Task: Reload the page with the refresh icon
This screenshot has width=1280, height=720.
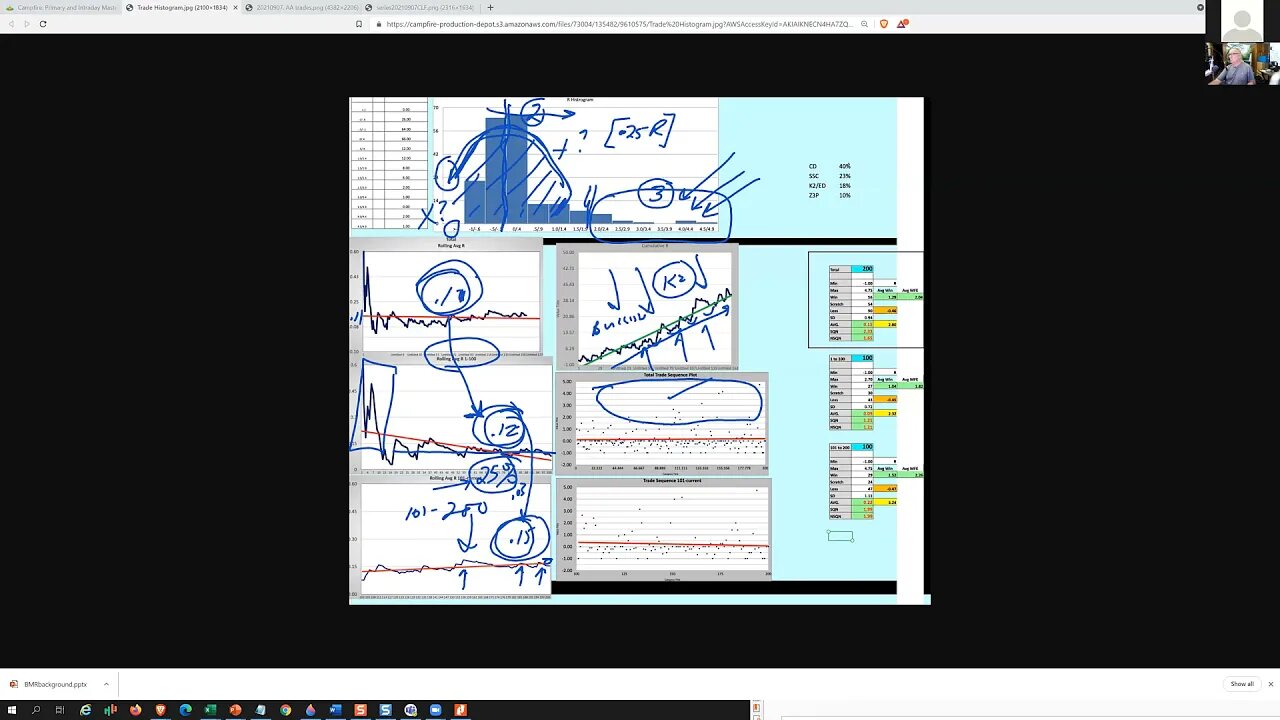Action: [x=43, y=23]
